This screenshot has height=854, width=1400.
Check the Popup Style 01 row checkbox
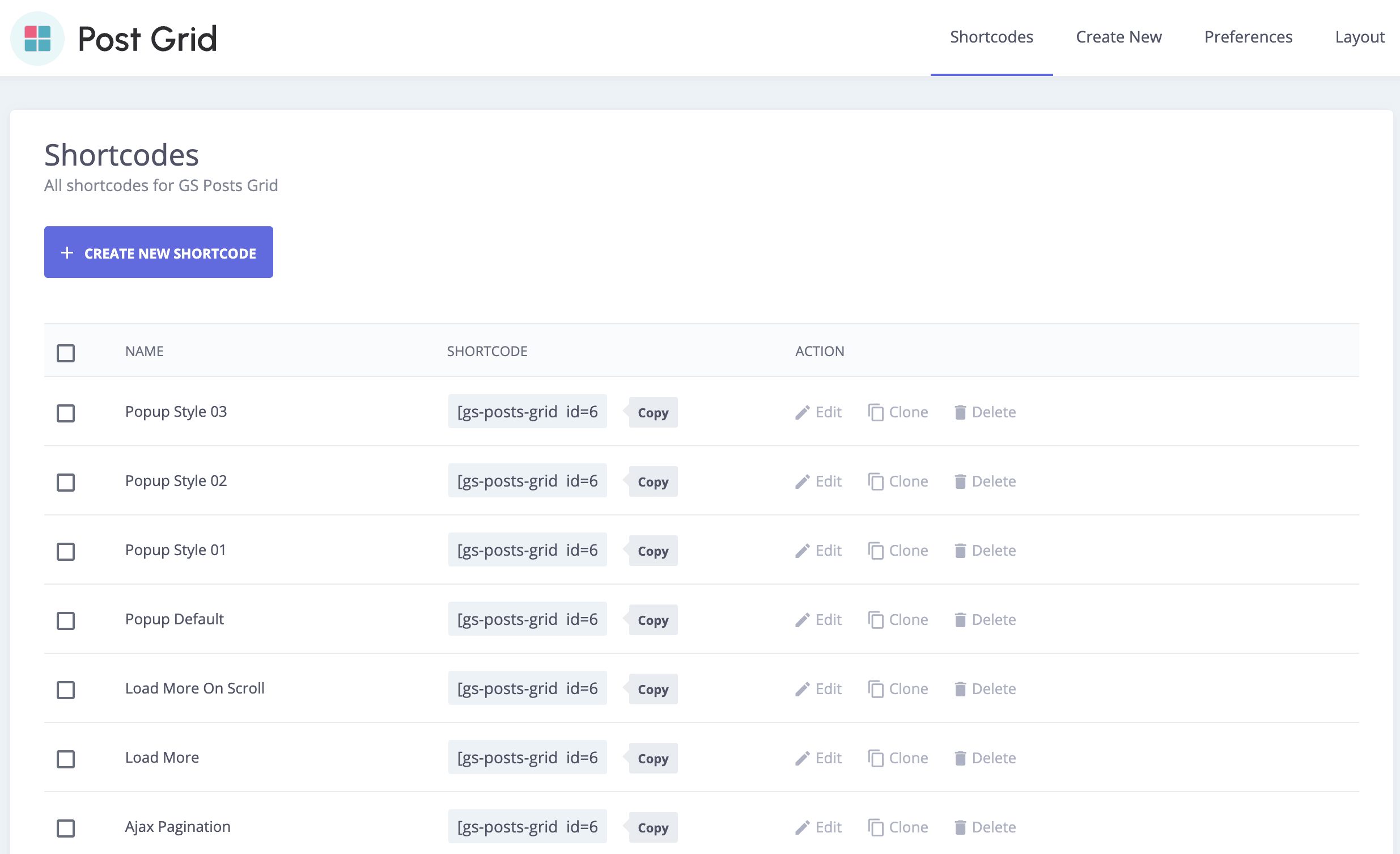click(x=66, y=552)
